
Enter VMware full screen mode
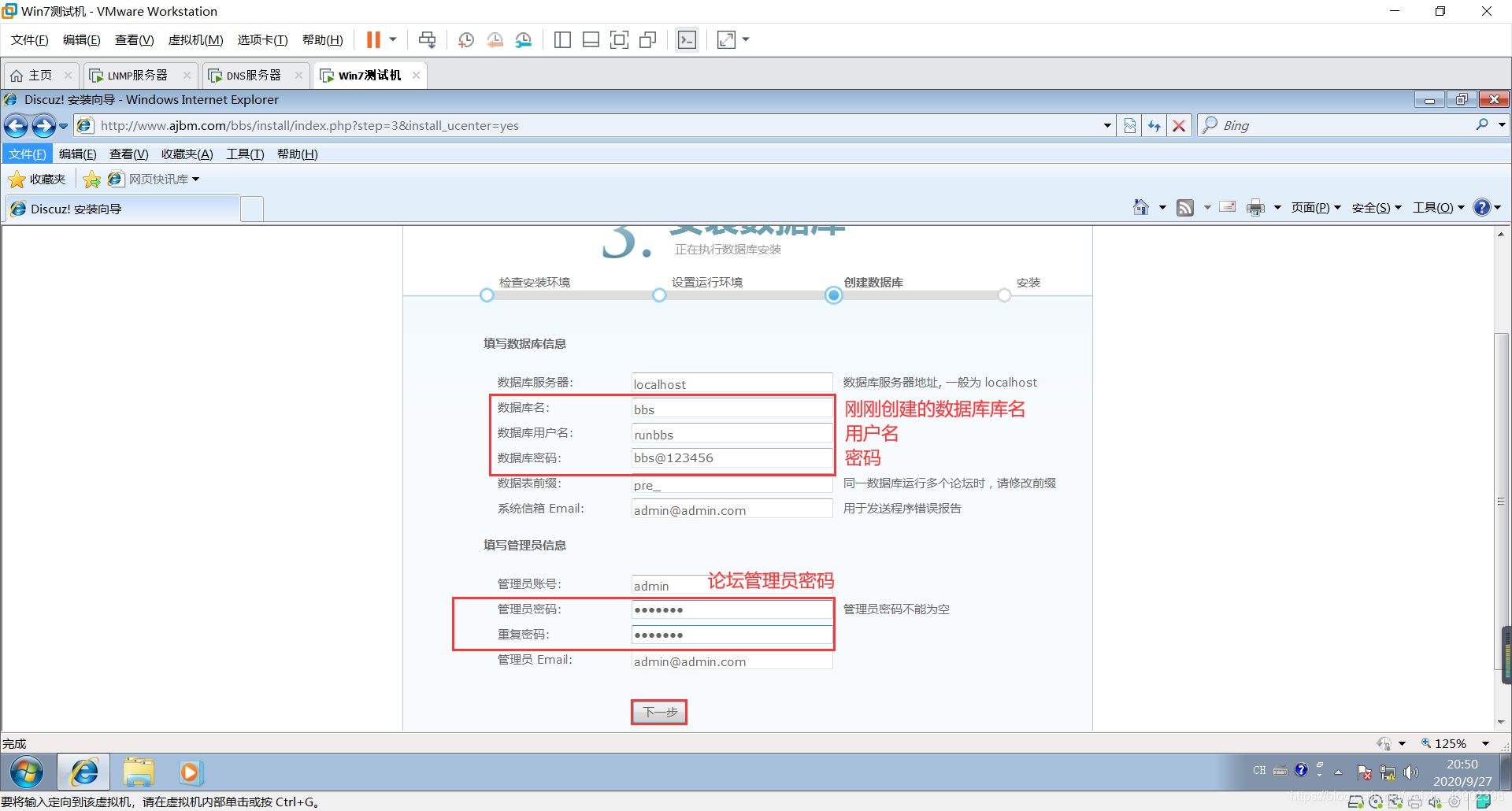620,39
